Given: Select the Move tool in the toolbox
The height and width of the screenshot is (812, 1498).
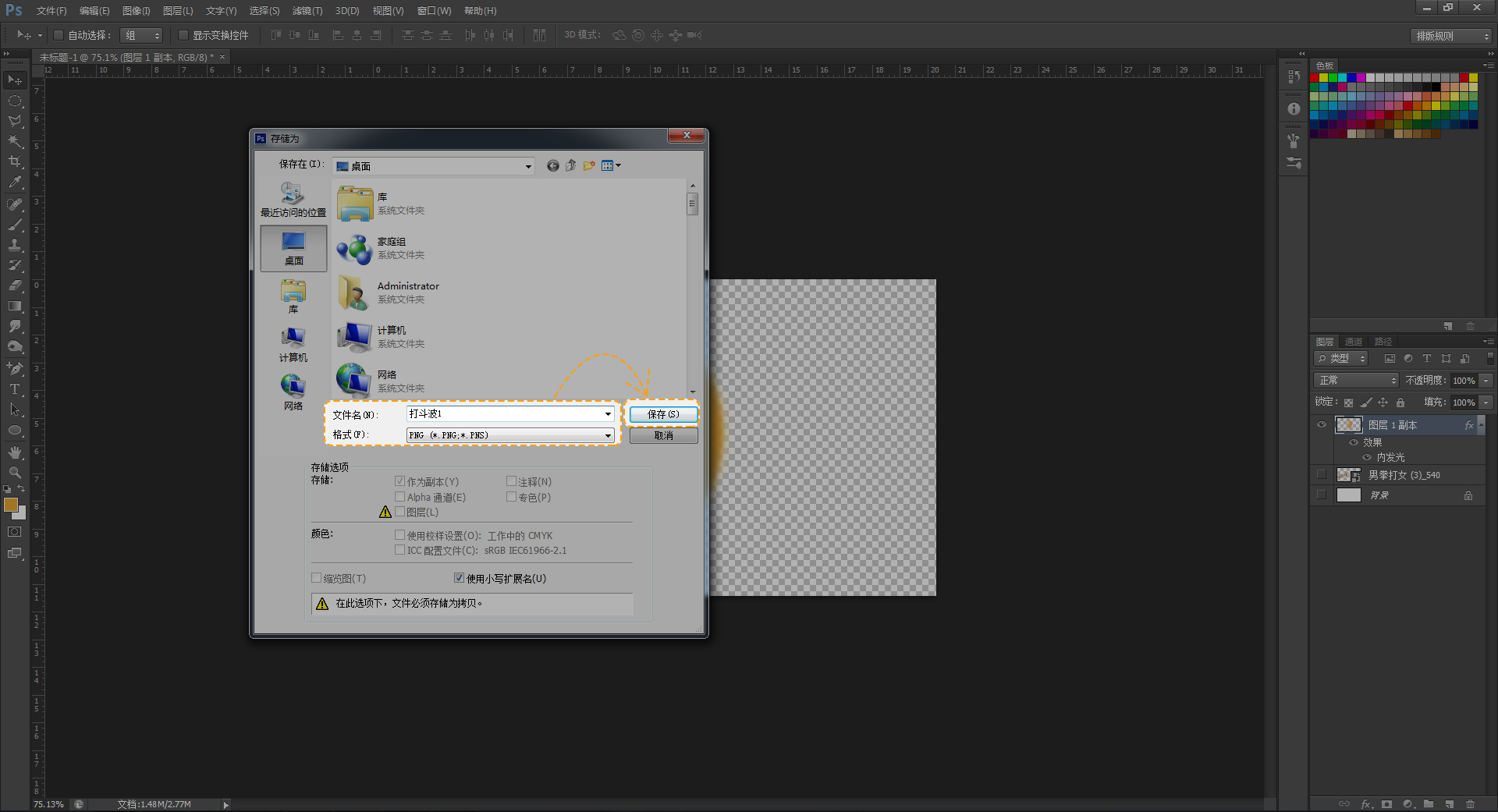Looking at the screenshot, I should [15, 80].
